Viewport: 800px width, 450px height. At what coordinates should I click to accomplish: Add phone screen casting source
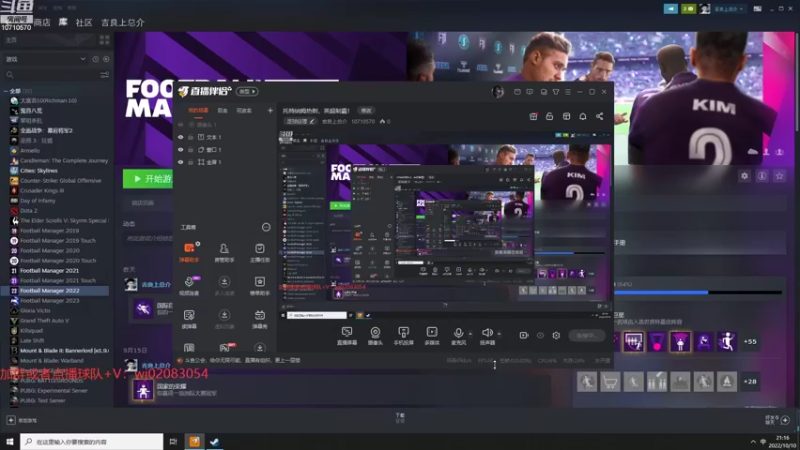pyautogui.click(x=404, y=336)
